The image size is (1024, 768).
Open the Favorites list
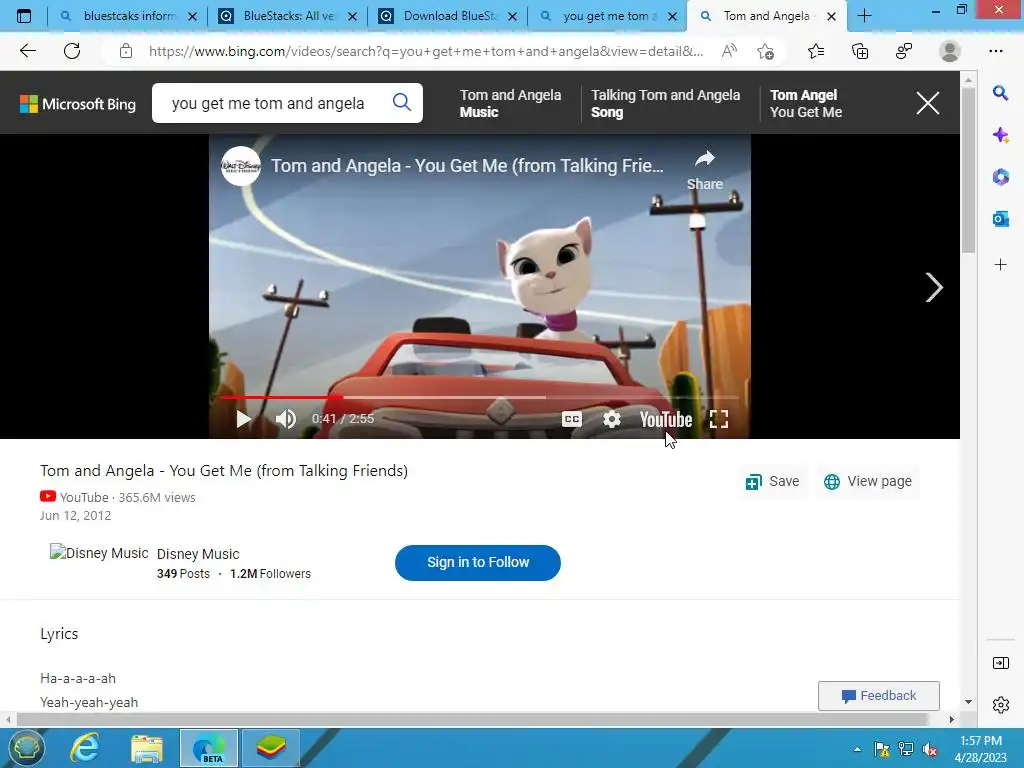tap(816, 51)
